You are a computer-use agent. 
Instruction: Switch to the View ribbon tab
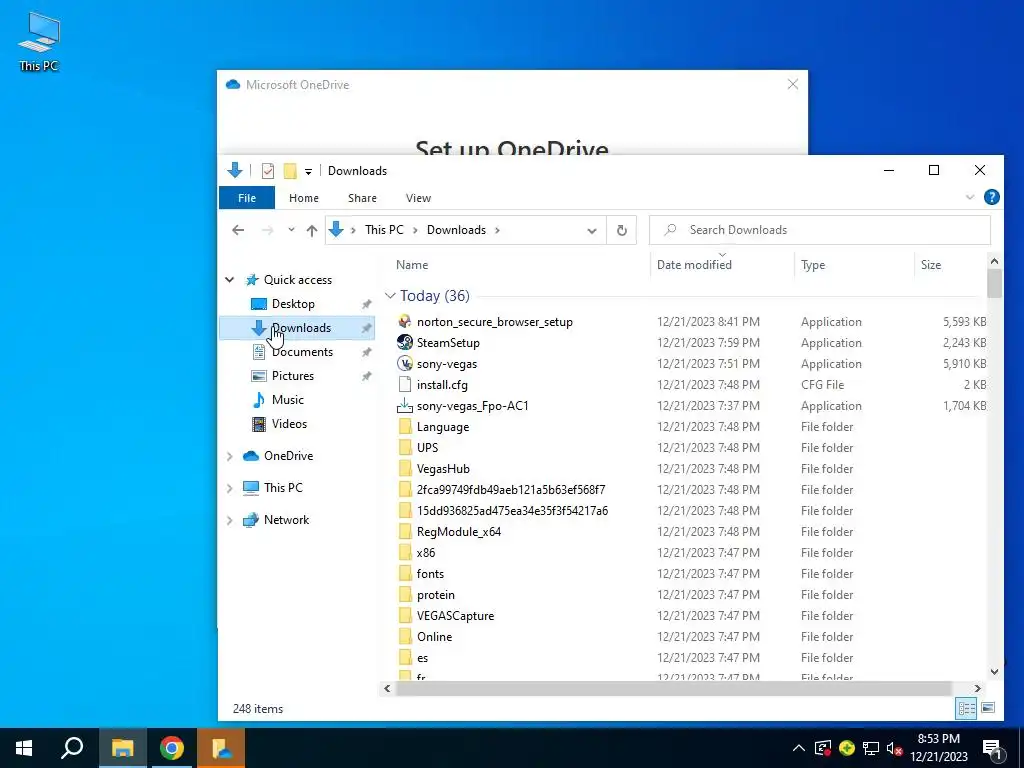tap(418, 198)
